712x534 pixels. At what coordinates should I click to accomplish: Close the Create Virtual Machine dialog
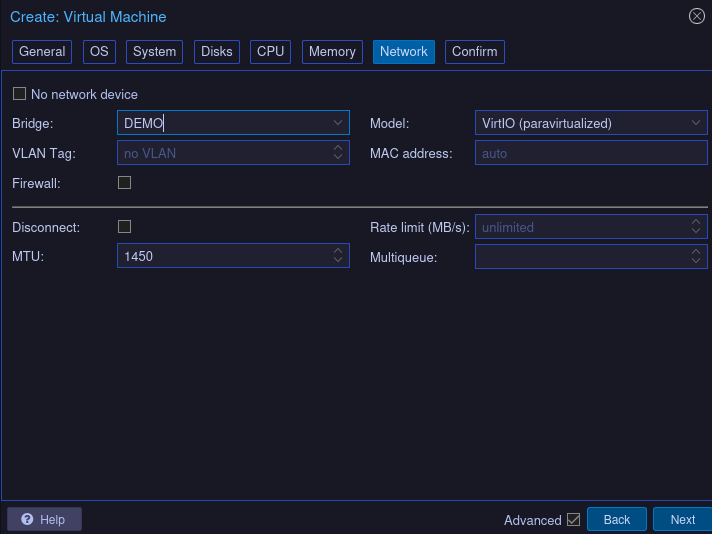point(697,16)
